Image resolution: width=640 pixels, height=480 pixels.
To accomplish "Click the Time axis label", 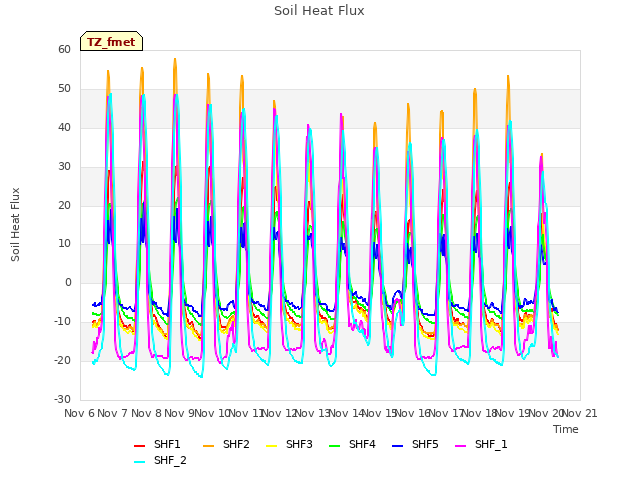I will 566,429.
